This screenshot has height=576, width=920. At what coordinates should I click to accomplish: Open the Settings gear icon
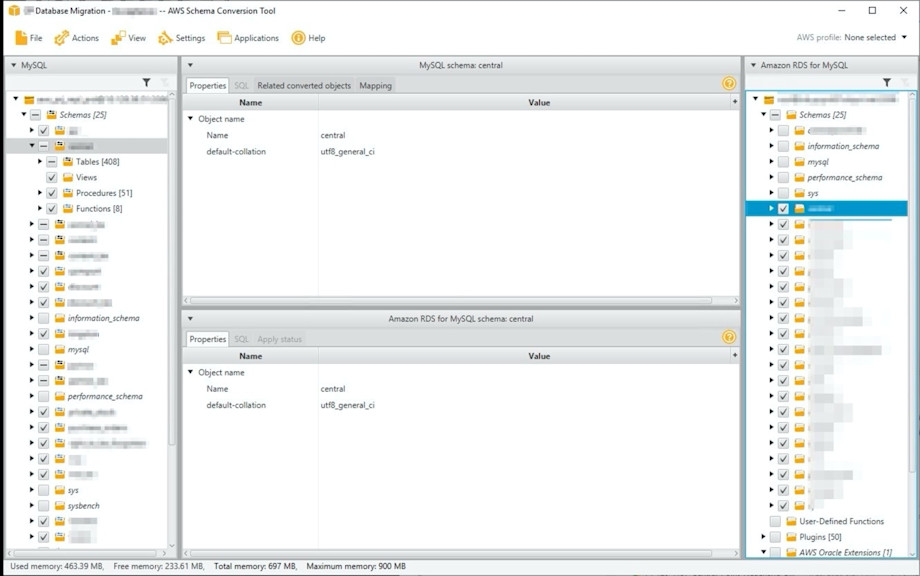(x=165, y=38)
